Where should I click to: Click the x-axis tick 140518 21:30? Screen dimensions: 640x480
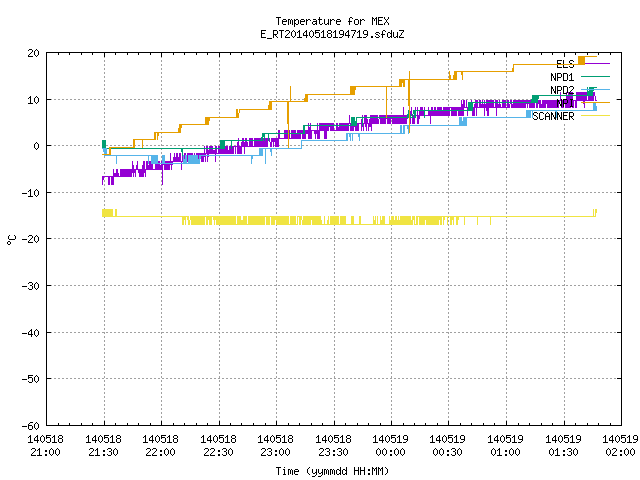click(103, 445)
